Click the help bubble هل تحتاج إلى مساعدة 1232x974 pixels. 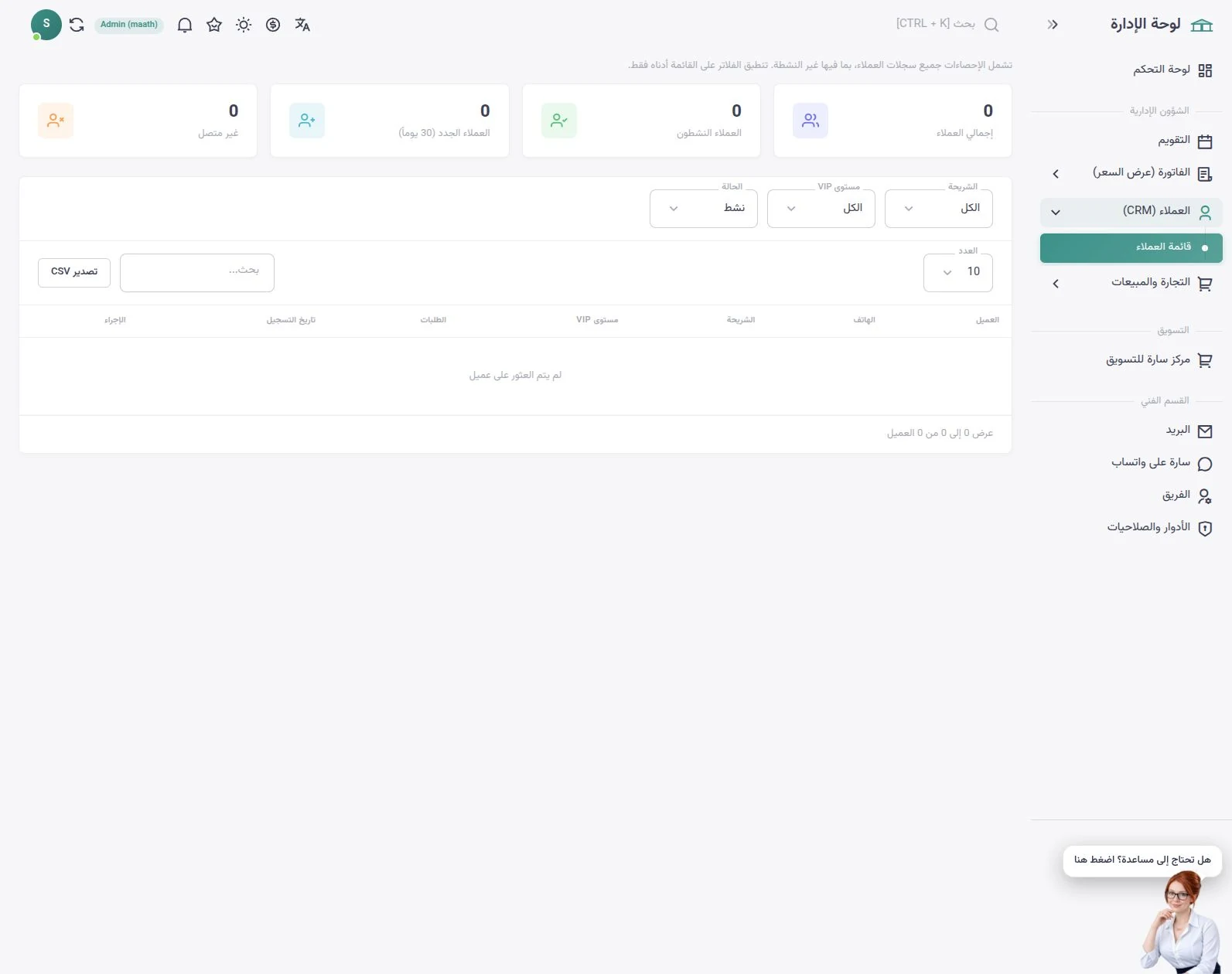(x=1142, y=860)
